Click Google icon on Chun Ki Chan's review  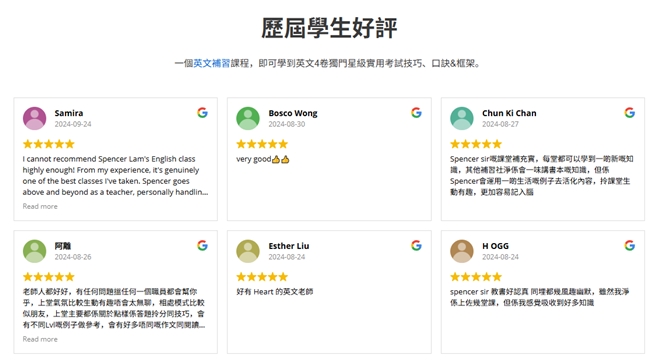click(x=630, y=113)
